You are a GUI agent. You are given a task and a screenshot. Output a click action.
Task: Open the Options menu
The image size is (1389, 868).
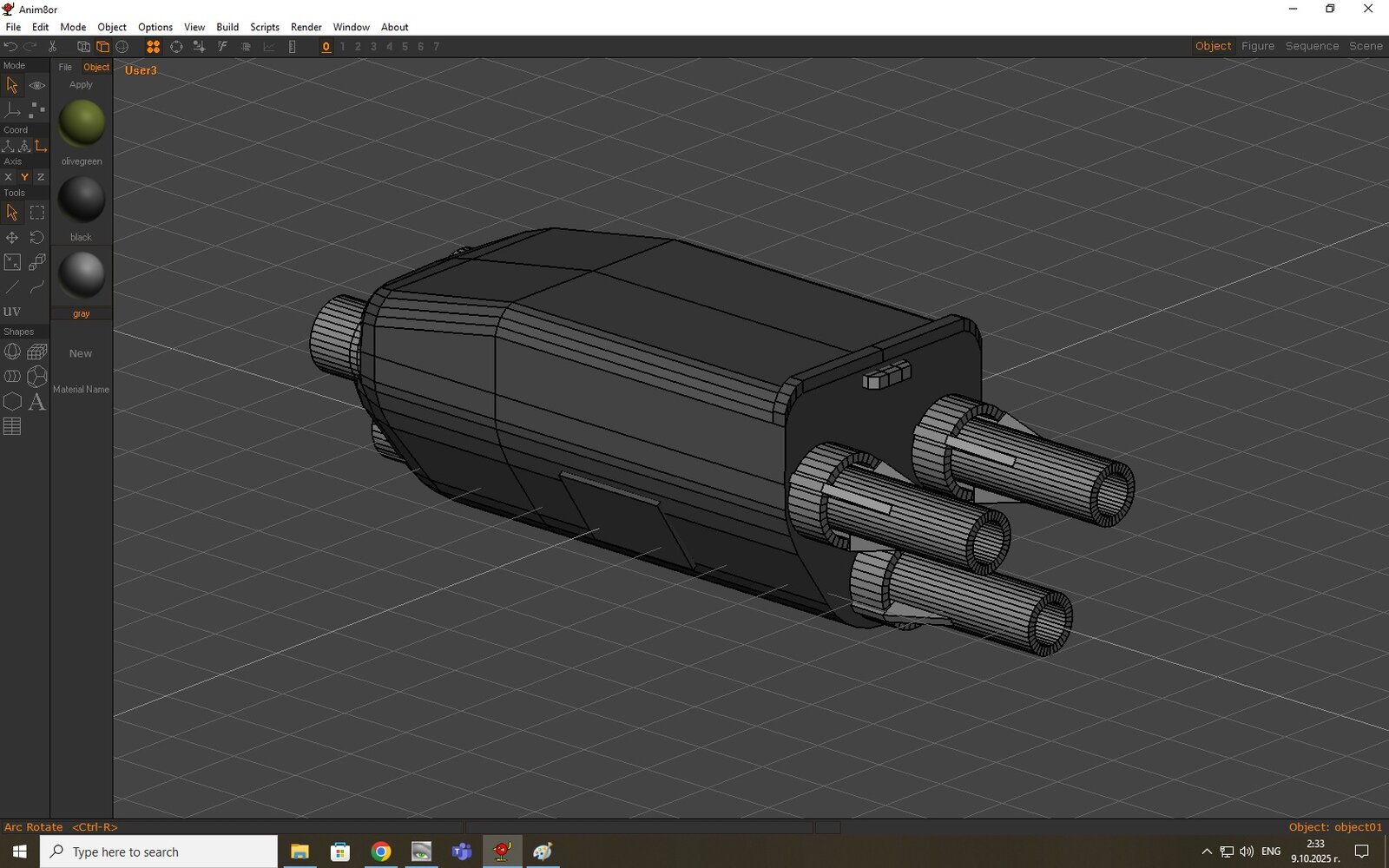(x=155, y=27)
